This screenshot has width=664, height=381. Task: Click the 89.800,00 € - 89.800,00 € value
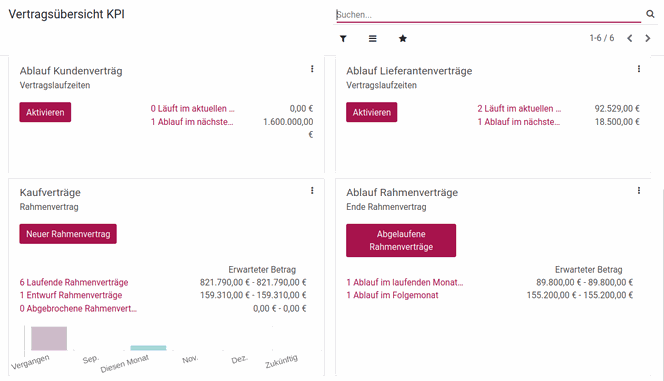pyautogui.click(x=584, y=282)
